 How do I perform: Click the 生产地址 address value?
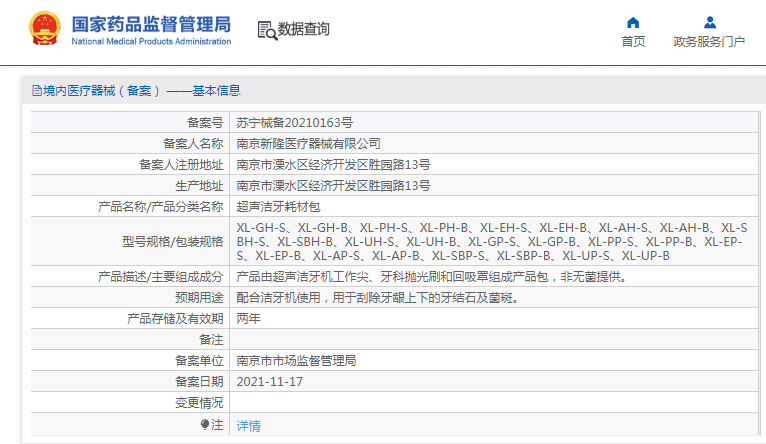point(333,185)
